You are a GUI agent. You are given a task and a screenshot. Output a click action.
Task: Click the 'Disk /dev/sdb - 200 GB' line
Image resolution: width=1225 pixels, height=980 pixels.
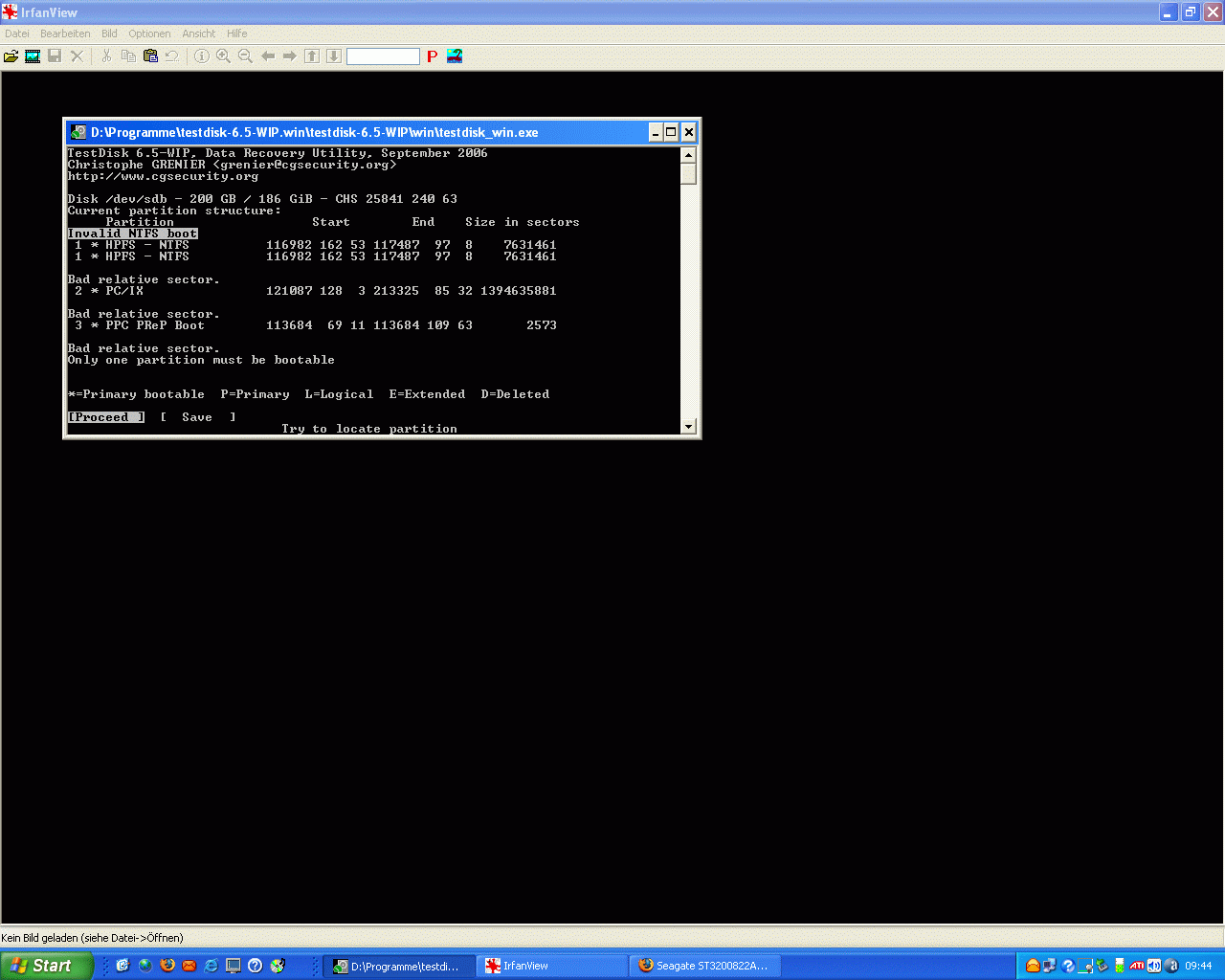pyautogui.click(x=262, y=199)
